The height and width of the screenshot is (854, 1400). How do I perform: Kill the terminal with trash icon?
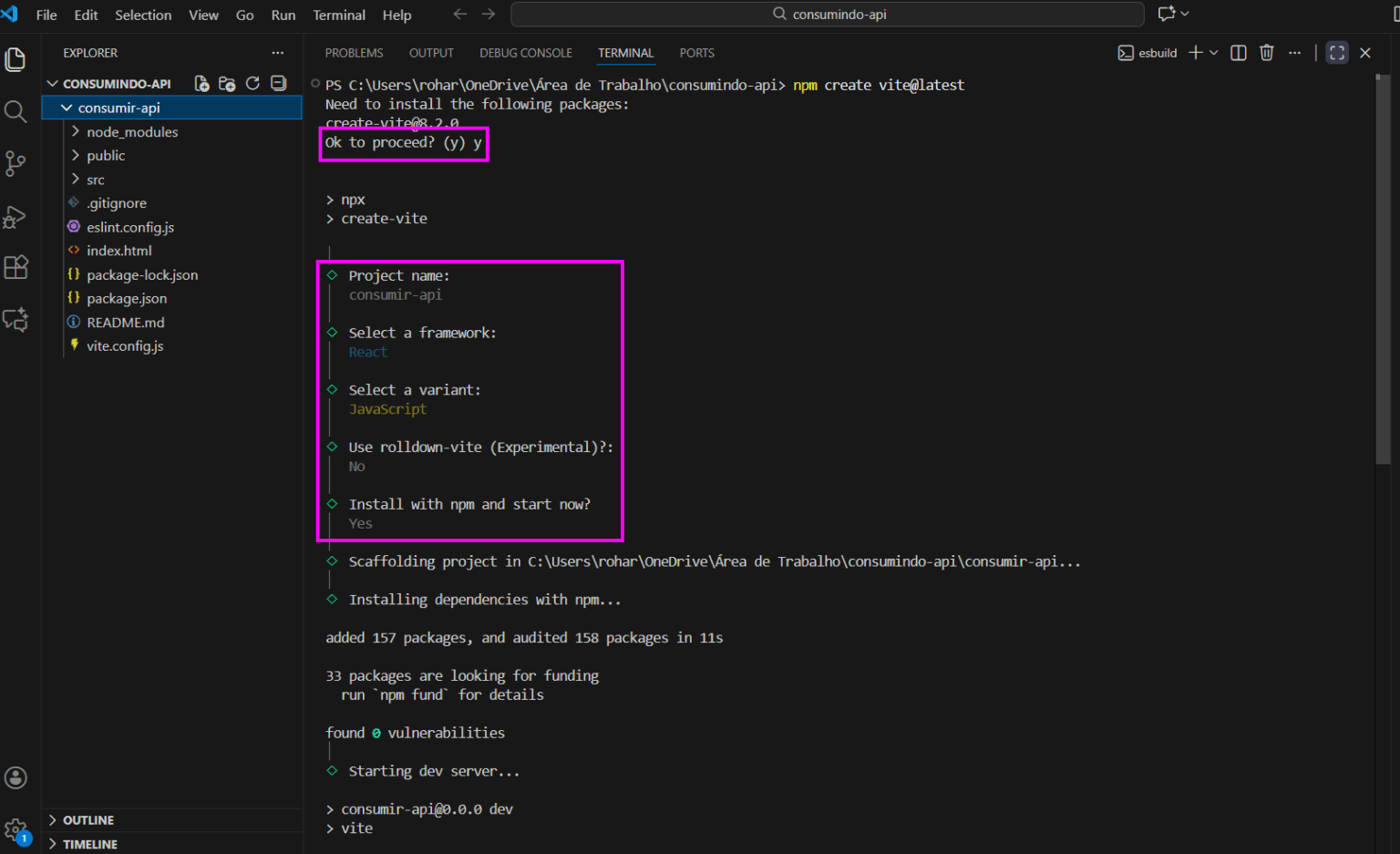1267,53
